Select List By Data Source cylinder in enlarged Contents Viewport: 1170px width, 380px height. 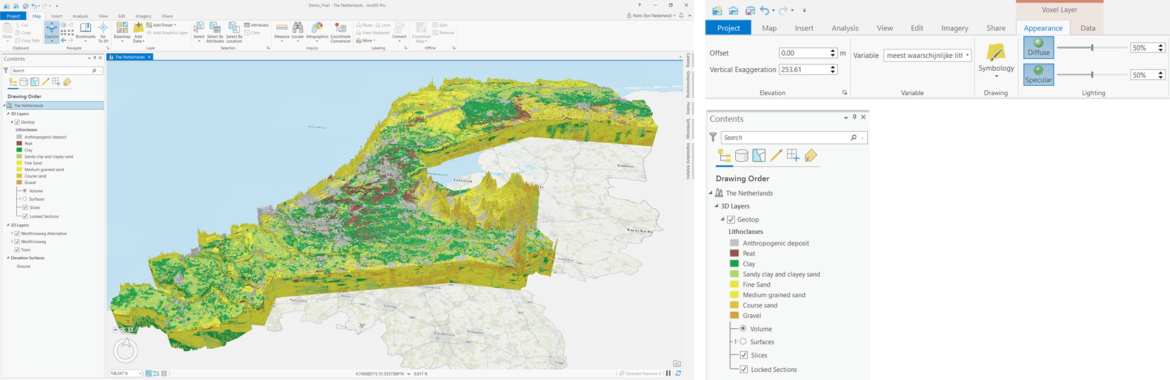[742, 155]
